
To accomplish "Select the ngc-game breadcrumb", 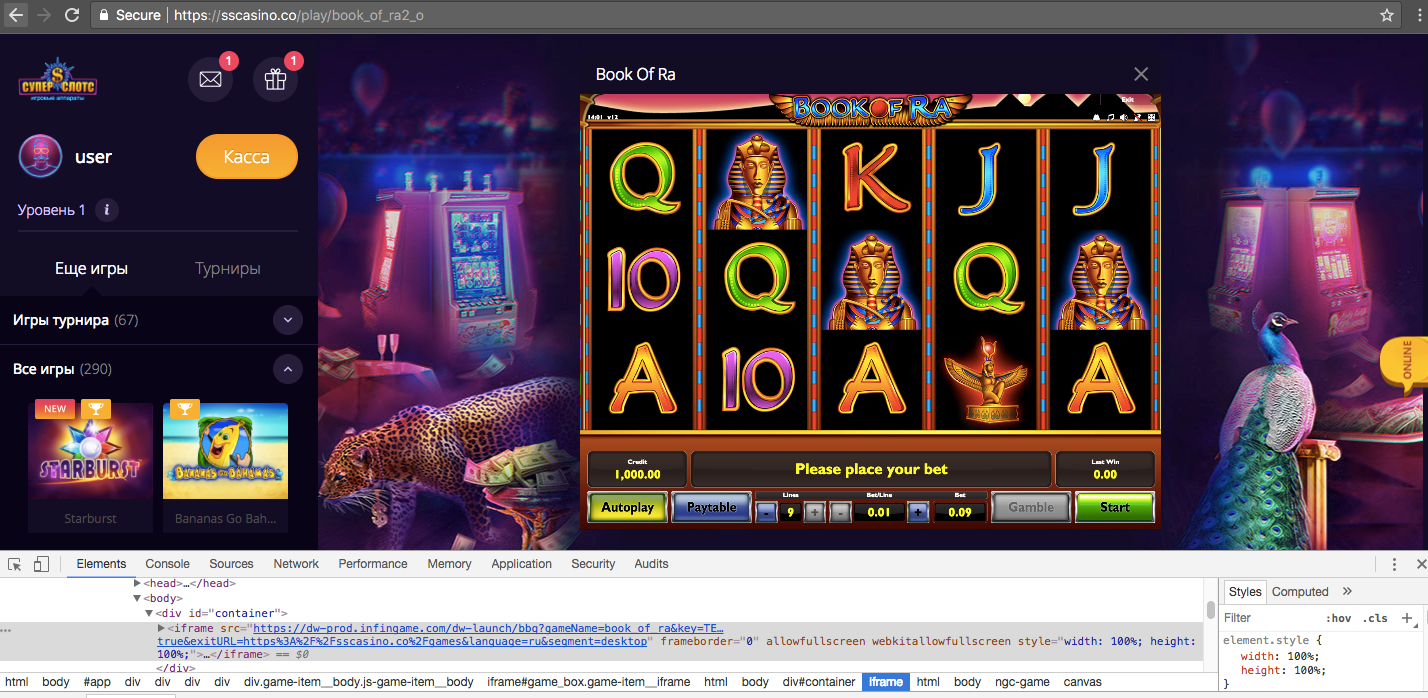I will tap(1021, 682).
